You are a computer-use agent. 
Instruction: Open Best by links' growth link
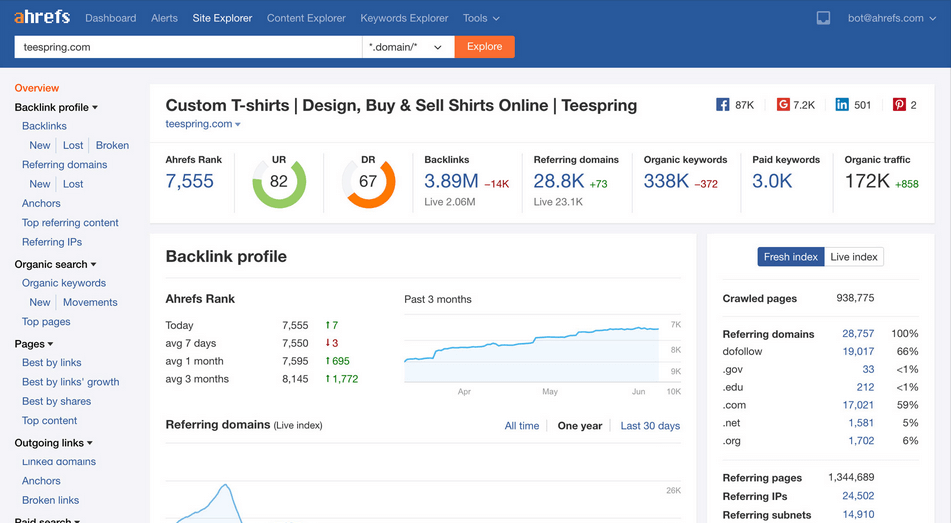tap(70, 382)
